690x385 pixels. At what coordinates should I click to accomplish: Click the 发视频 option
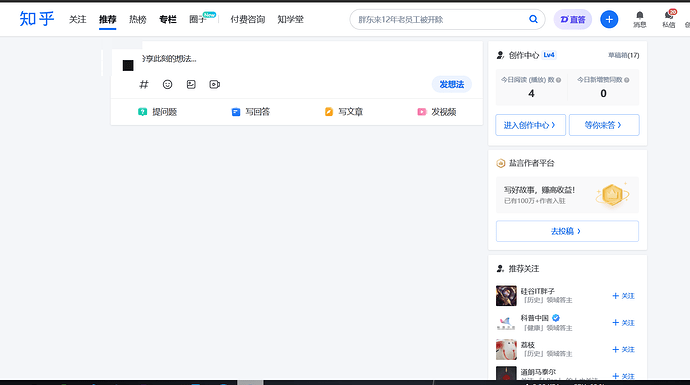tap(437, 112)
